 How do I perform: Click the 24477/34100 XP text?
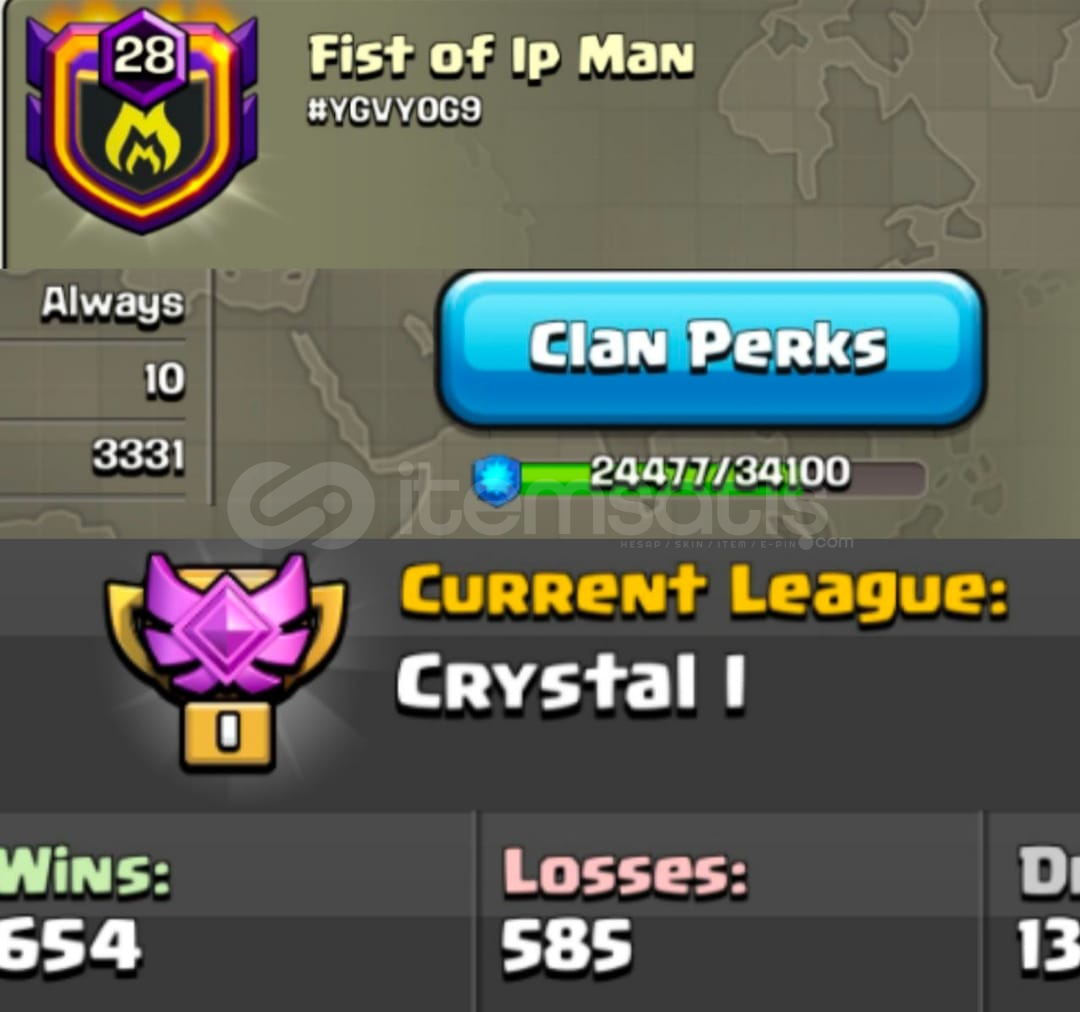720,472
